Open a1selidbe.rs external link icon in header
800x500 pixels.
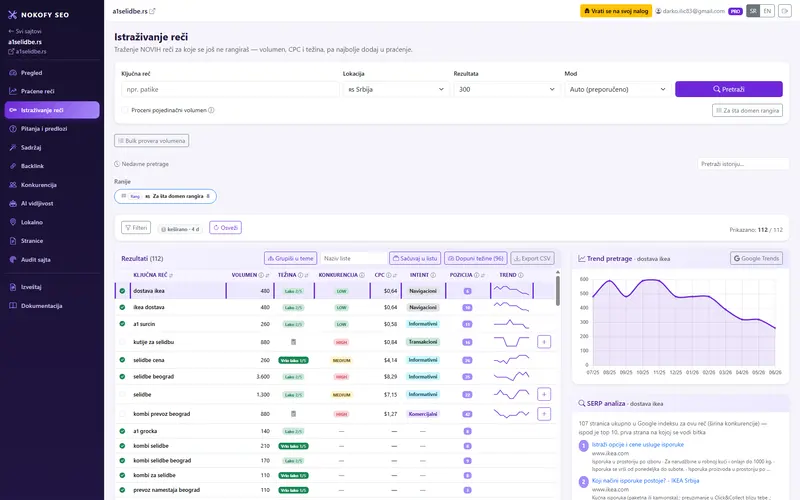coord(152,11)
